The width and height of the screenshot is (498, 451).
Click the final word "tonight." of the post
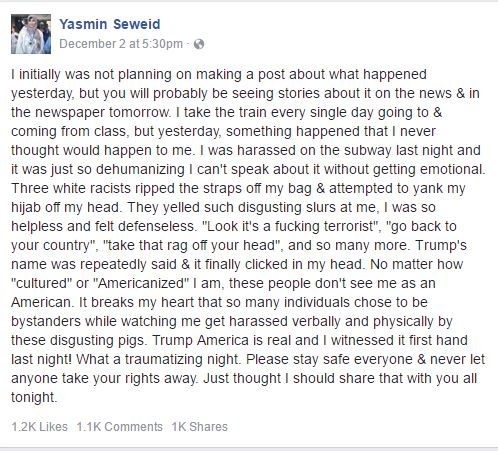pyautogui.click(x=34, y=398)
